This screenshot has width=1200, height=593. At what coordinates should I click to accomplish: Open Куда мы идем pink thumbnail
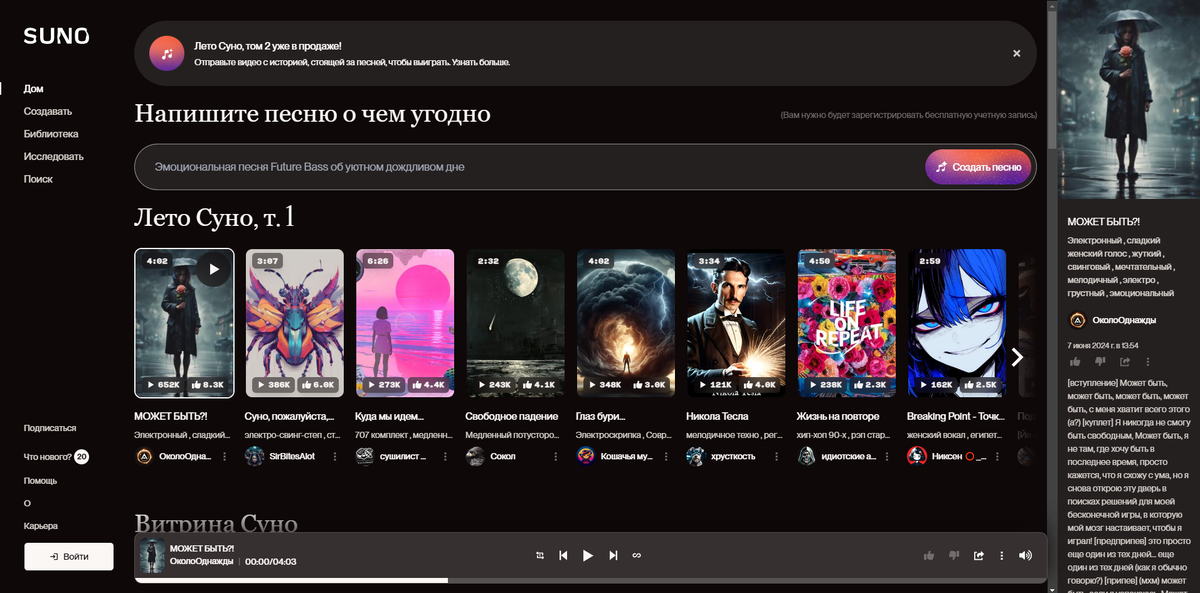[x=405, y=323]
